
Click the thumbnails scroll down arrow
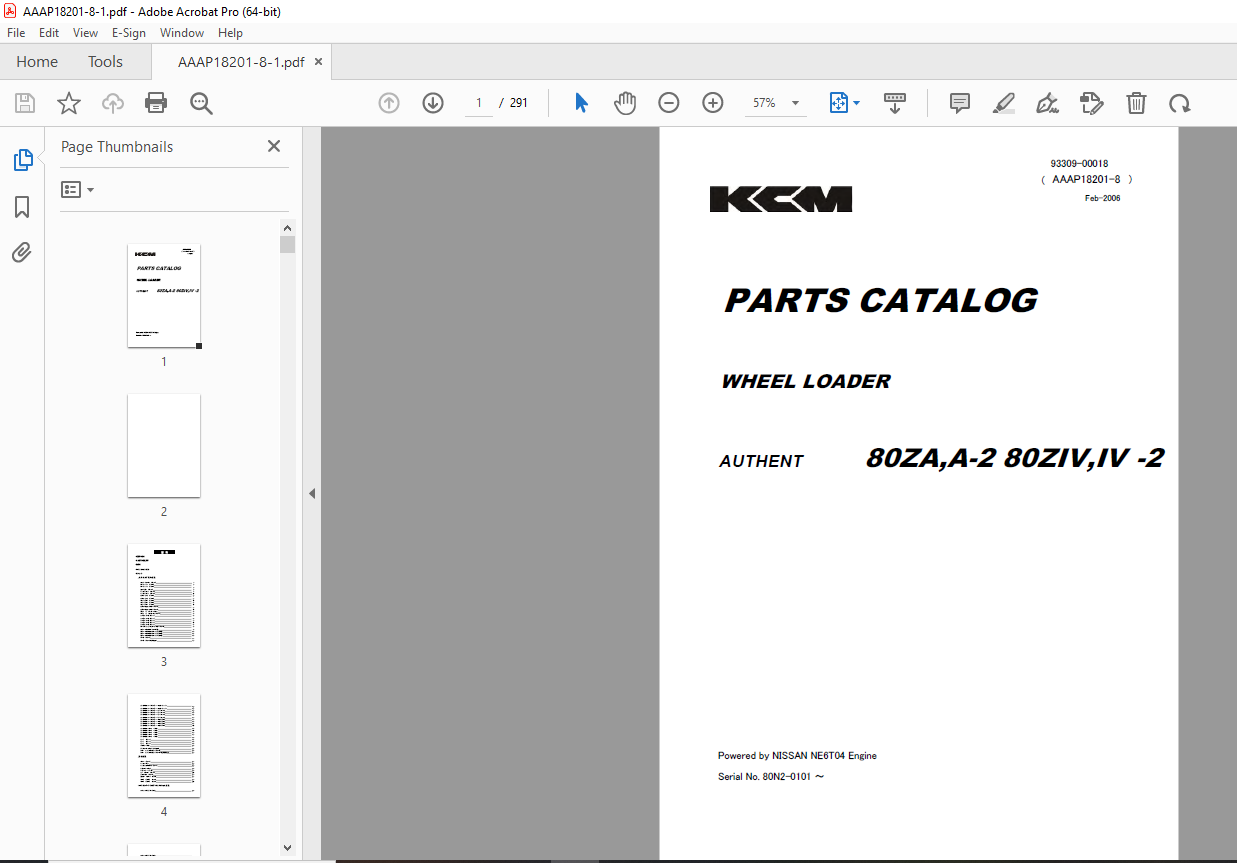(288, 847)
